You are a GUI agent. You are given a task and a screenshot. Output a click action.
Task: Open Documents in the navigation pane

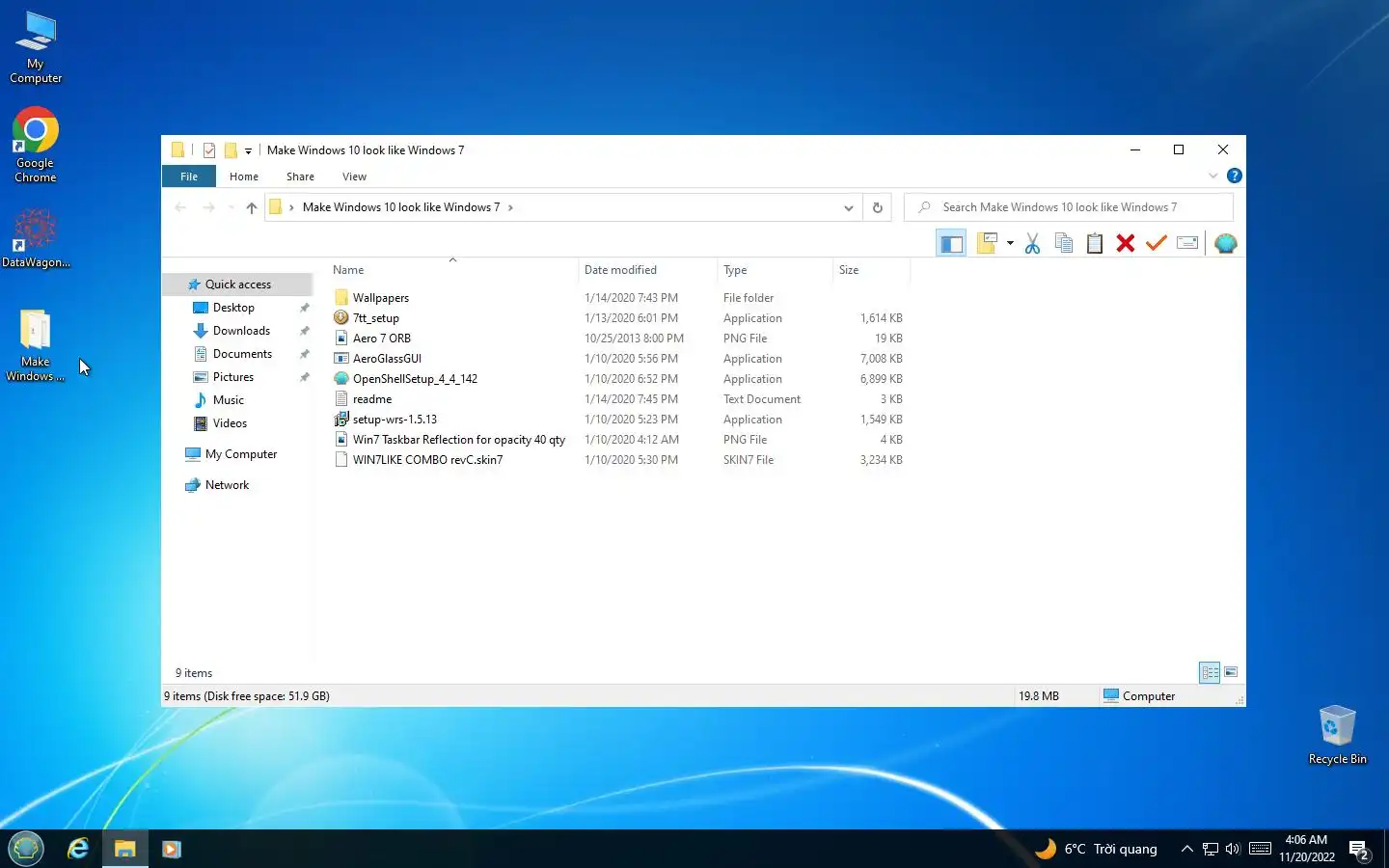coord(242,354)
